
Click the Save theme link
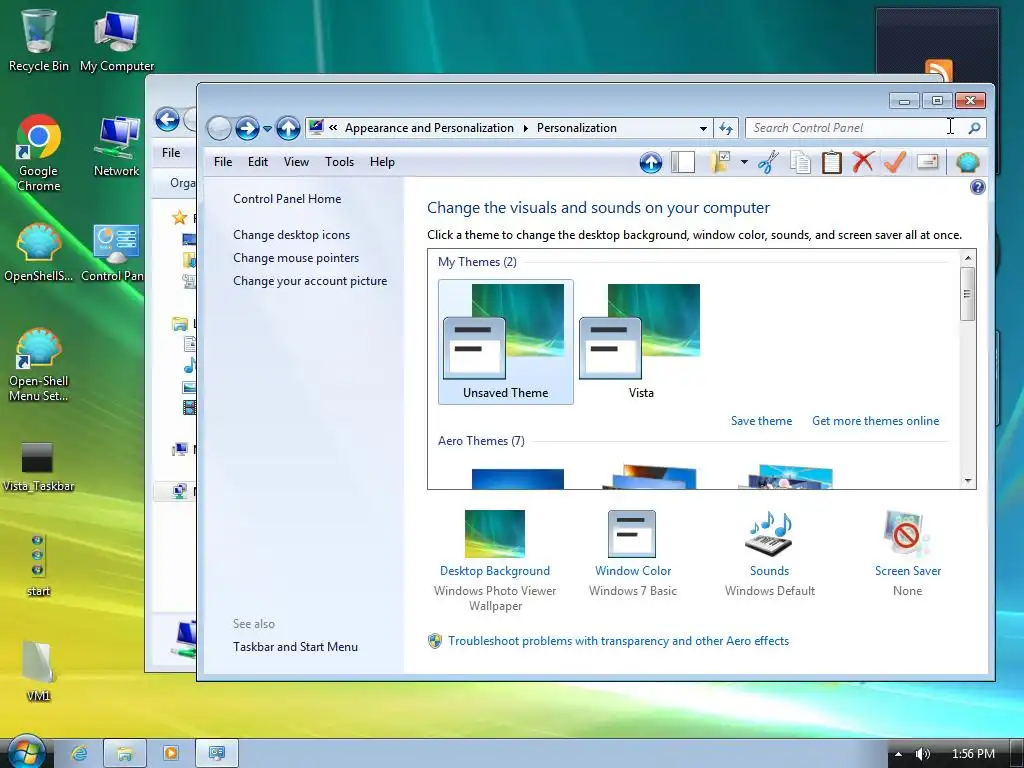pyautogui.click(x=761, y=421)
